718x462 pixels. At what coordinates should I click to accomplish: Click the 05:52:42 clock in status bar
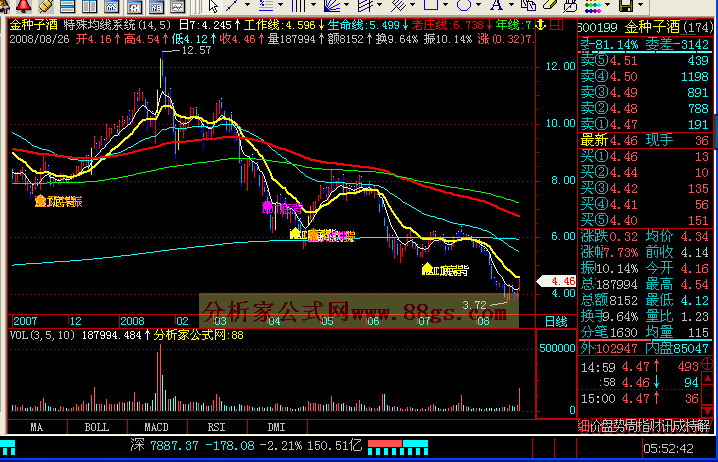(669, 449)
